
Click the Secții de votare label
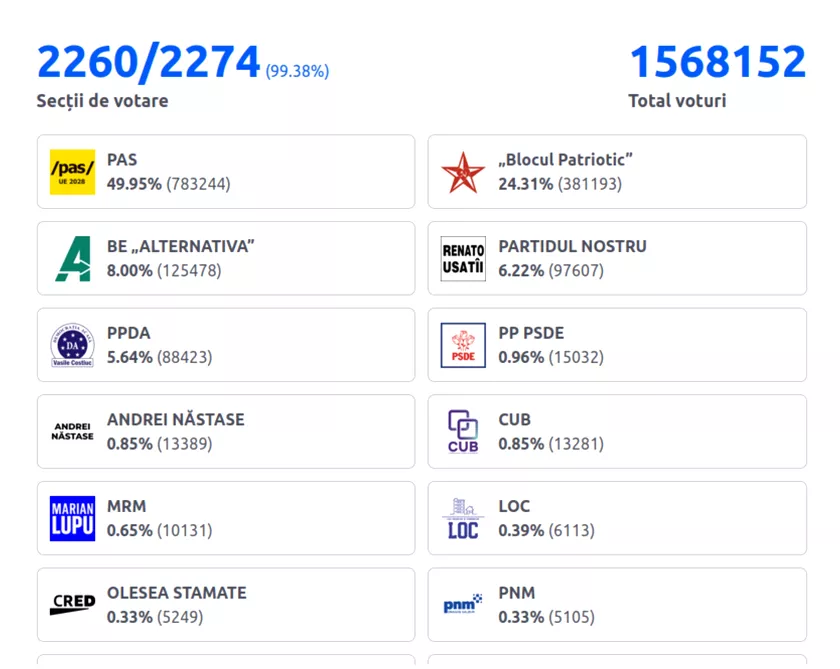[x=102, y=101]
